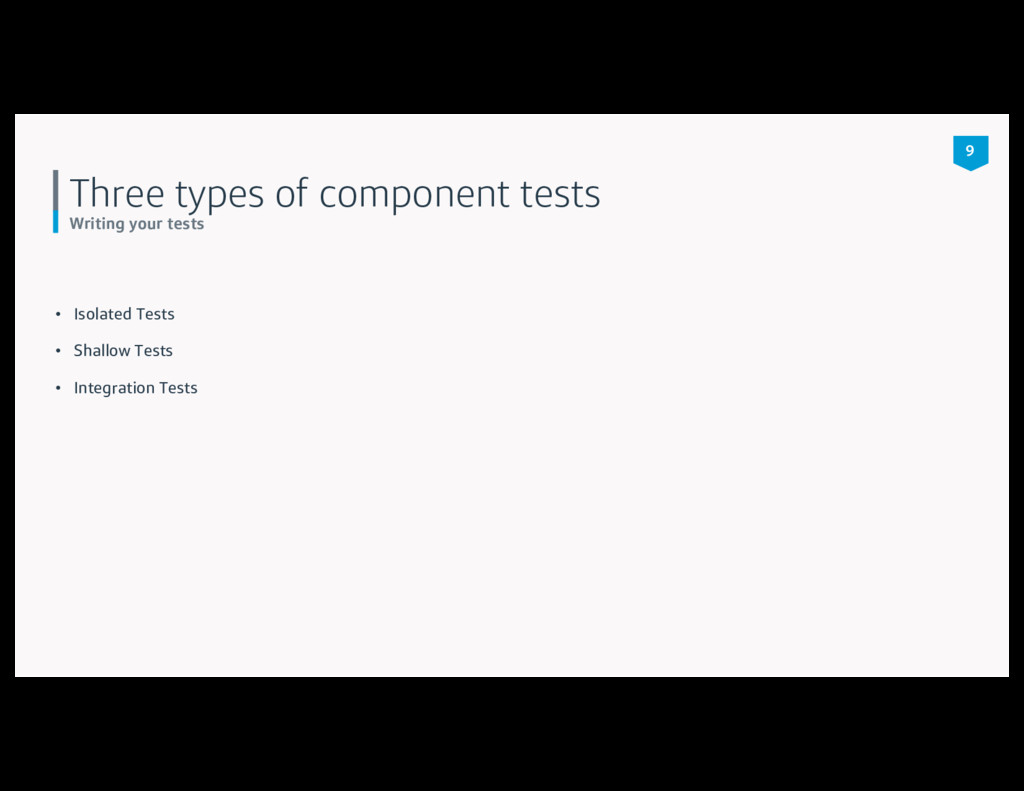Click the black bar above the slide
Image resolution: width=1024 pixels, height=791 pixels.
512,55
